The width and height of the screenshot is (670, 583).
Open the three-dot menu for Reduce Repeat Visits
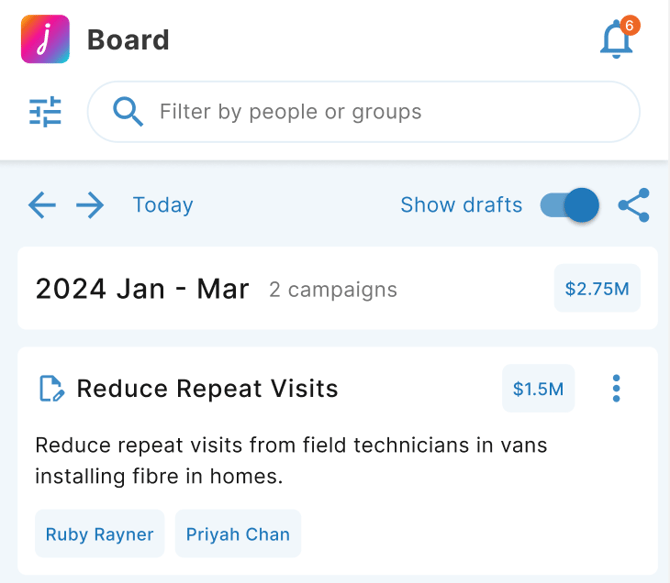(x=616, y=388)
